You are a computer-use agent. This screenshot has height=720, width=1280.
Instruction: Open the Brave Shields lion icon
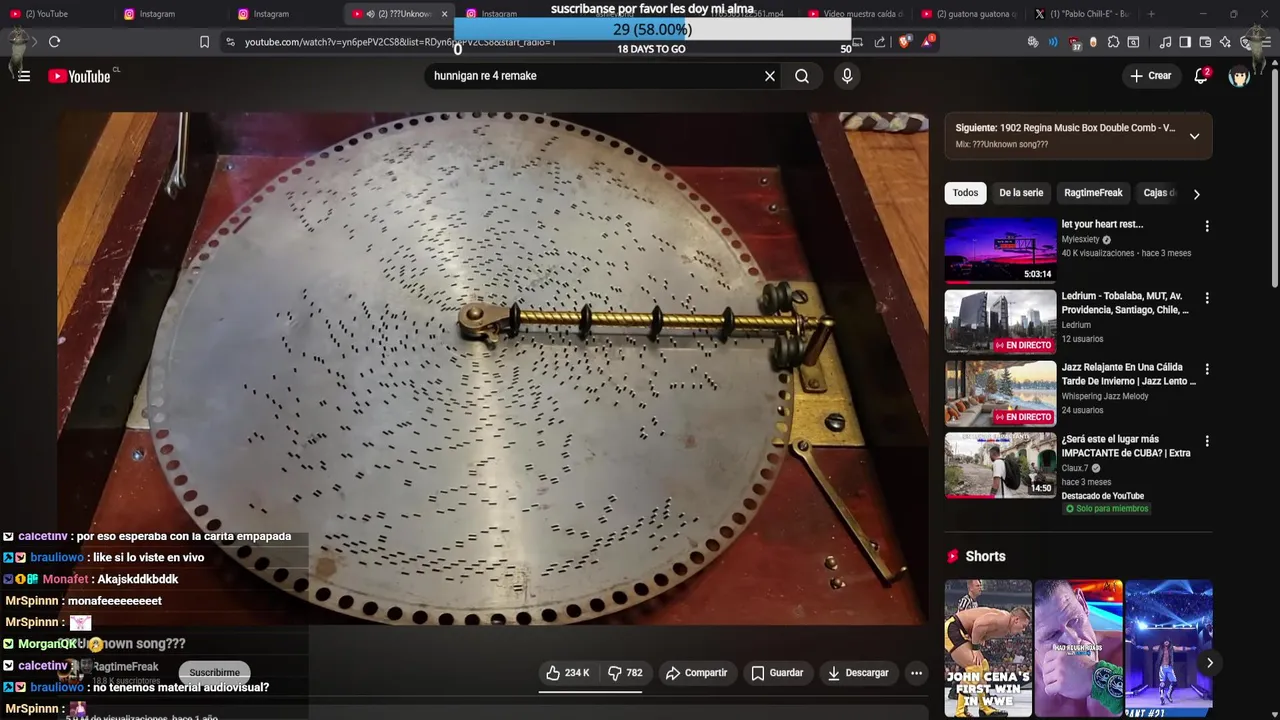click(x=904, y=42)
